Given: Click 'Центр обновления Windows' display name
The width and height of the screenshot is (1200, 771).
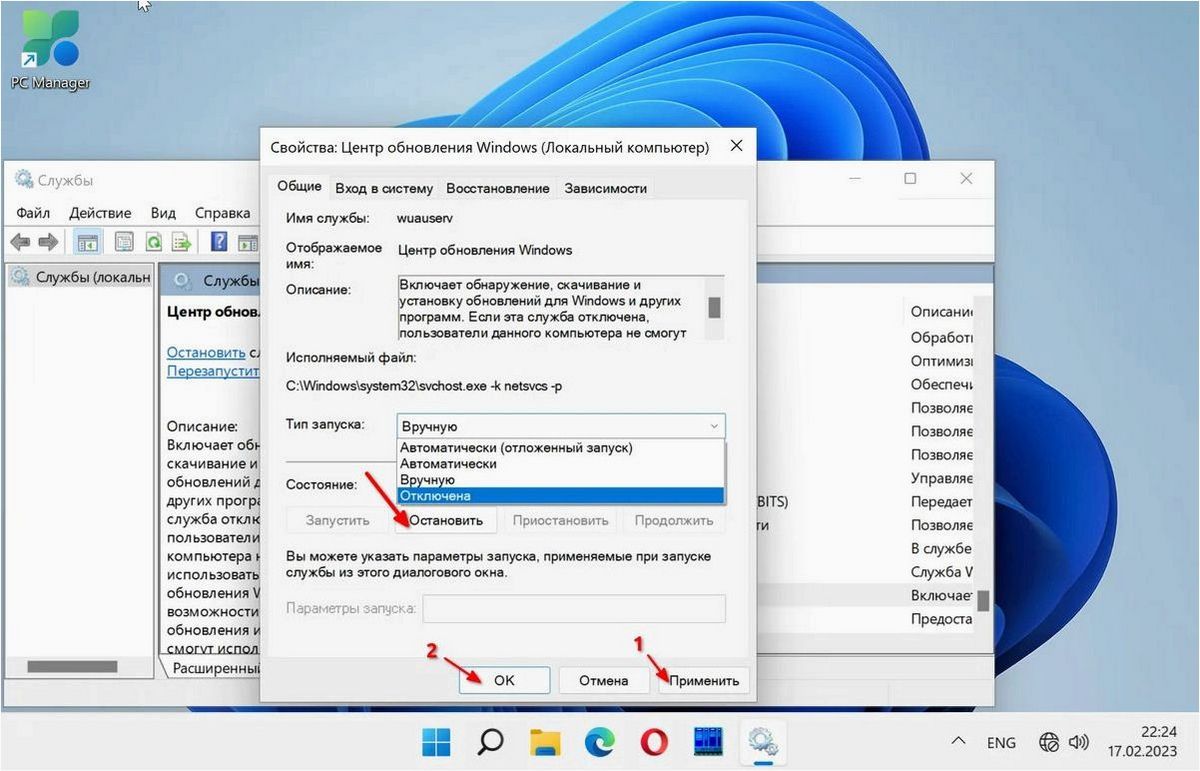Looking at the screenshot, I should tap(485, 250).
